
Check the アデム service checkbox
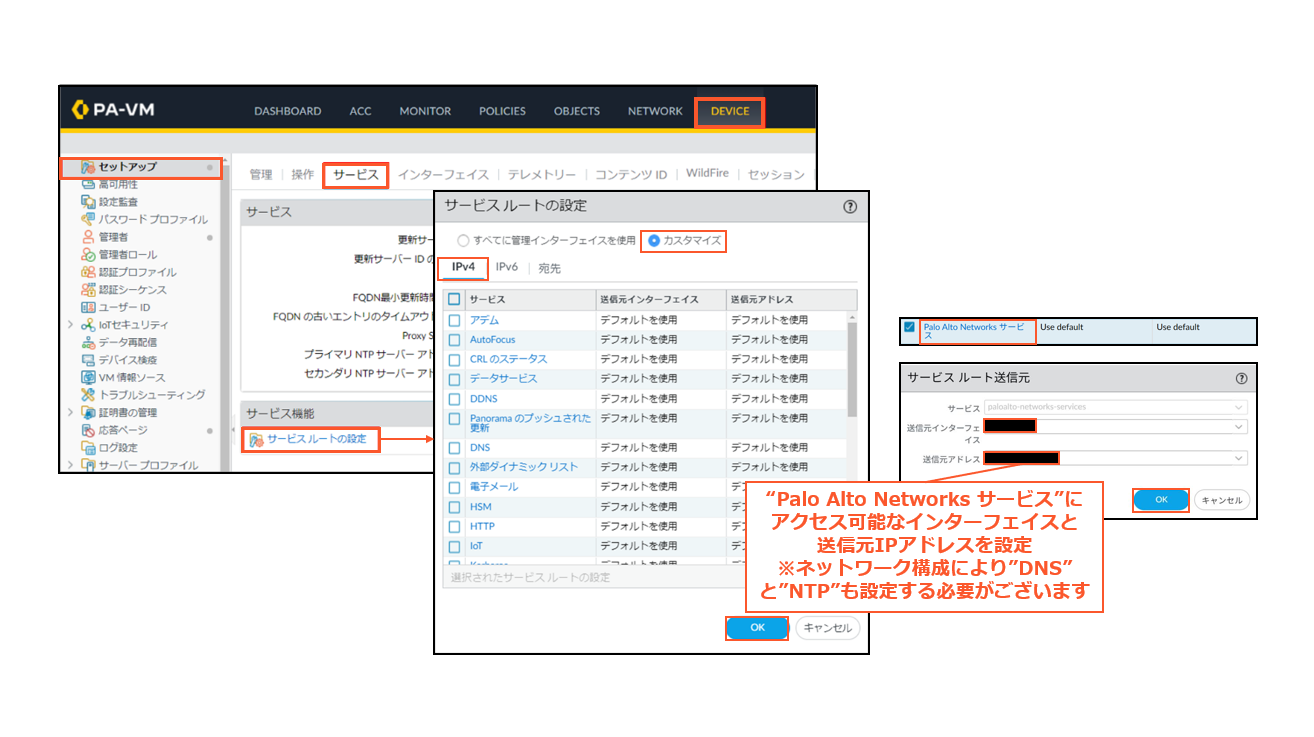click(x=454, y=320)
